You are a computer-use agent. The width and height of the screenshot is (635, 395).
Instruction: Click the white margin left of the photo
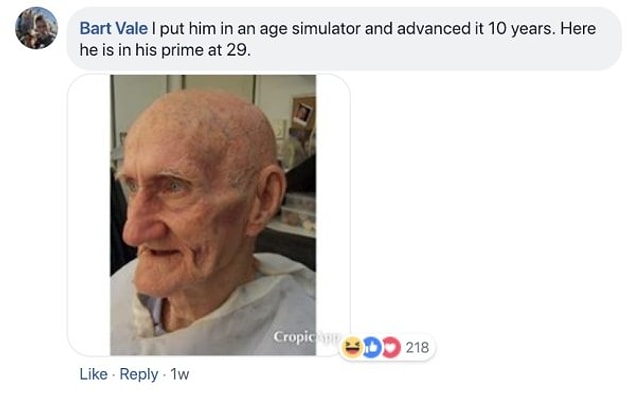[89, 215]
